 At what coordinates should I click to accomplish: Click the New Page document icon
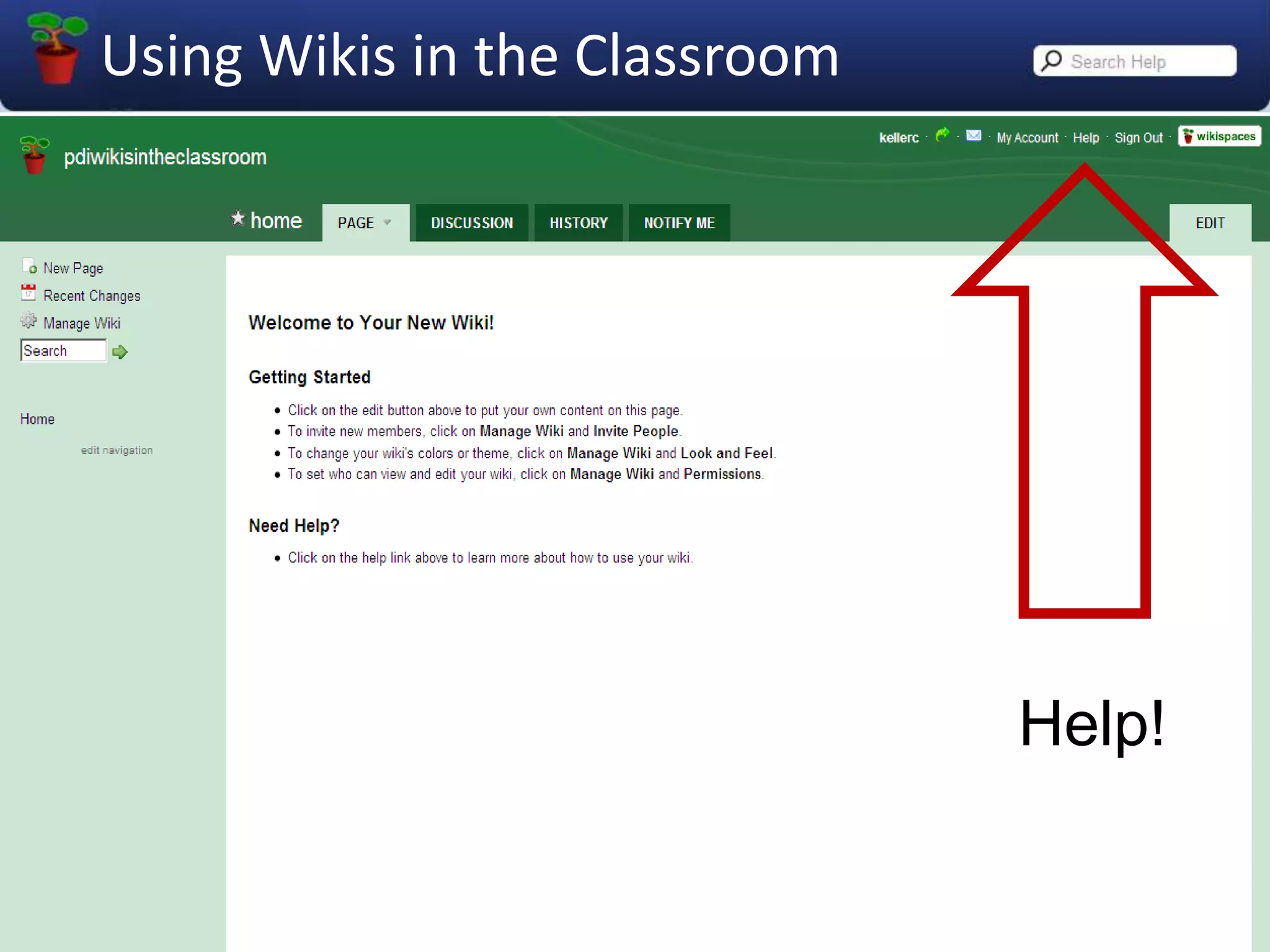(29, 267)
